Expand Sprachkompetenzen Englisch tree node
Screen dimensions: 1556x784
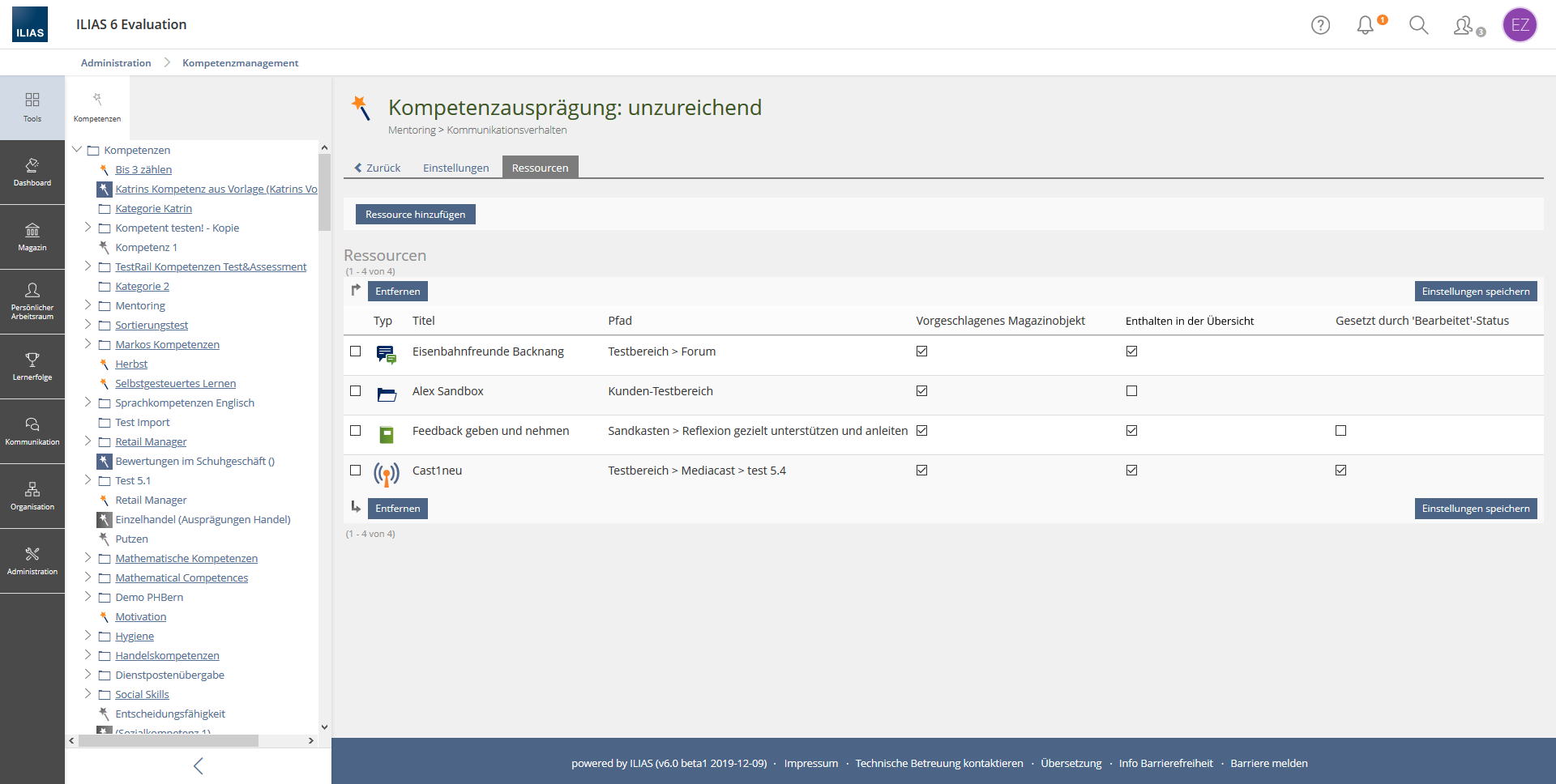coord(88,403)
